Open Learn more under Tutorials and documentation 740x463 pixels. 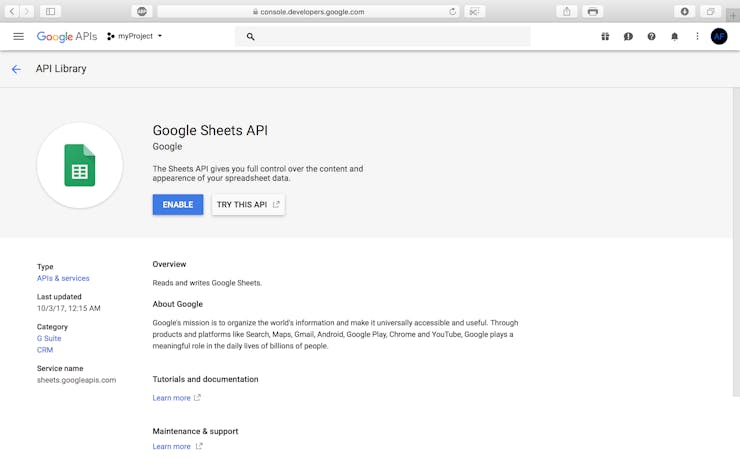click(x=171, y=398)
